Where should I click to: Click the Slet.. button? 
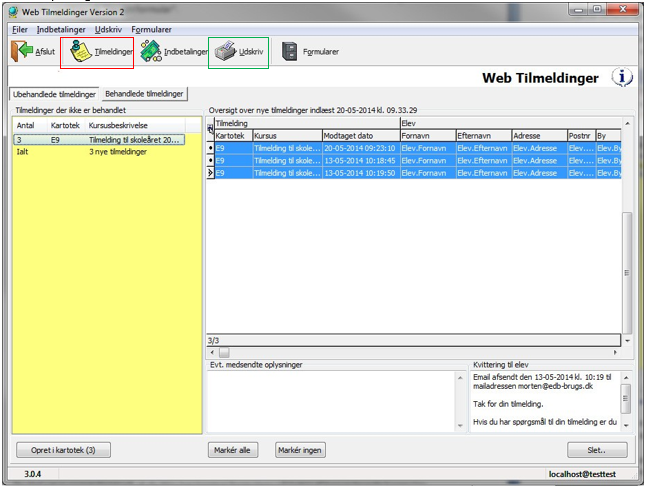coord(597,450)
